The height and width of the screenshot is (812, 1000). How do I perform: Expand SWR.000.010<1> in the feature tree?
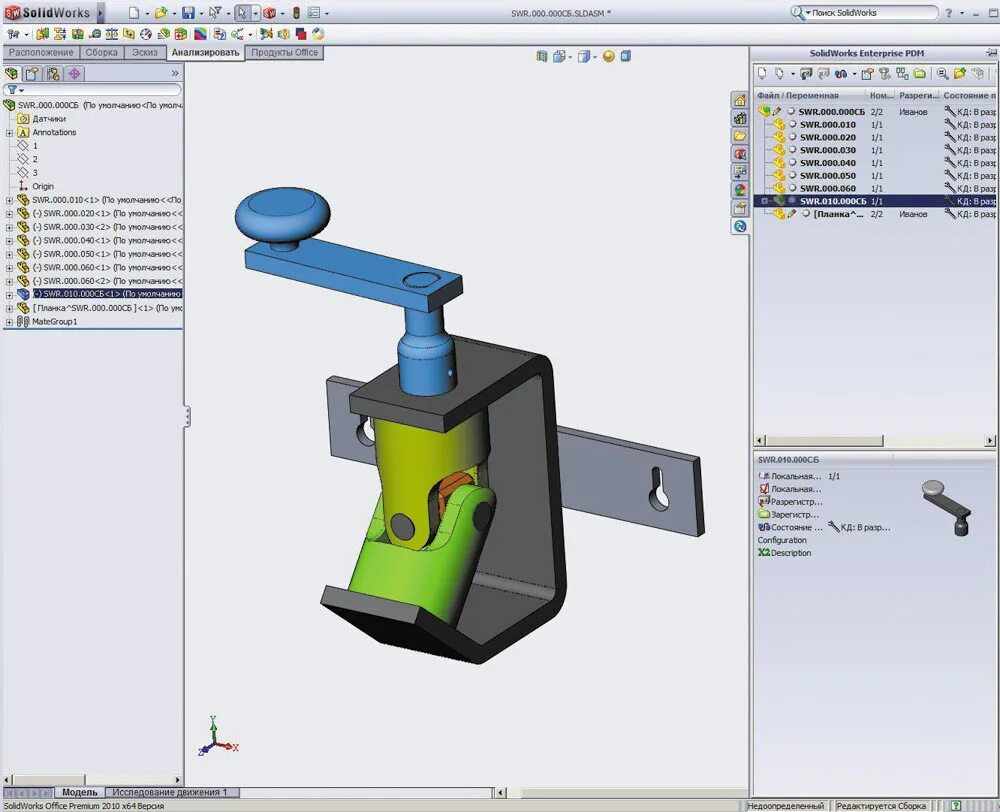9,200
